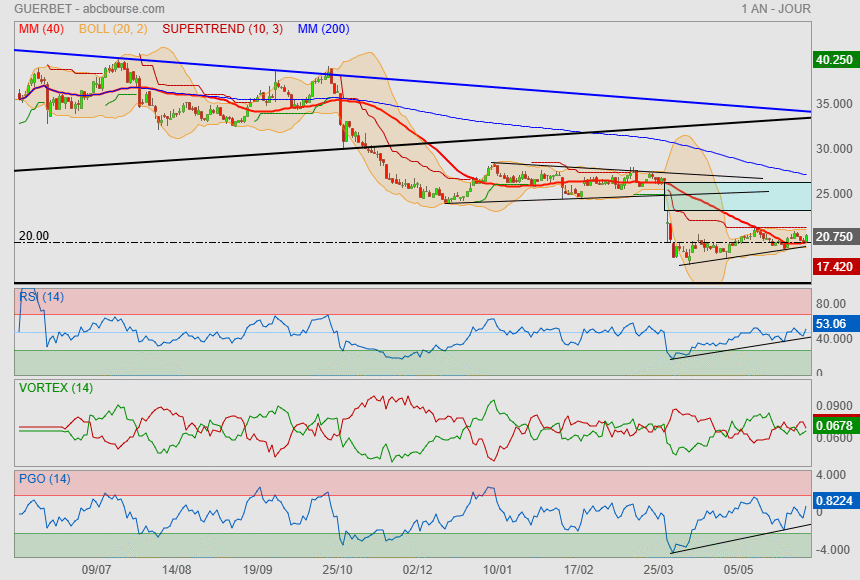Click the red 17.420 supertrend price tag
Screen dimensions: 860x580
(834, 268)
